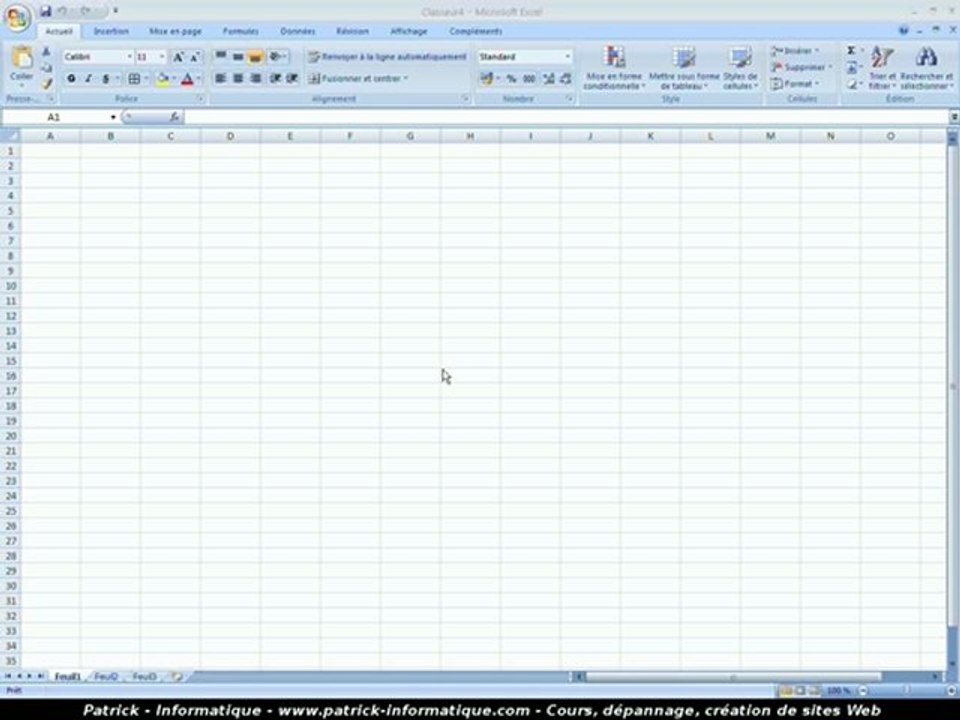Increase decimal places
The height and width of the screenshot is (720, 960).
549,78
